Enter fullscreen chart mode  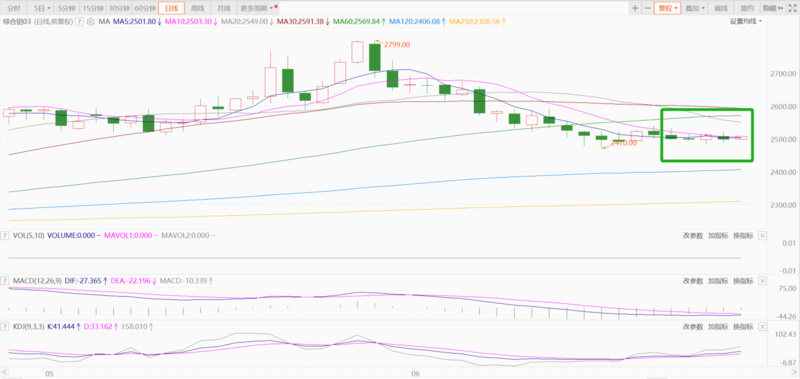[x=792, y=8]
